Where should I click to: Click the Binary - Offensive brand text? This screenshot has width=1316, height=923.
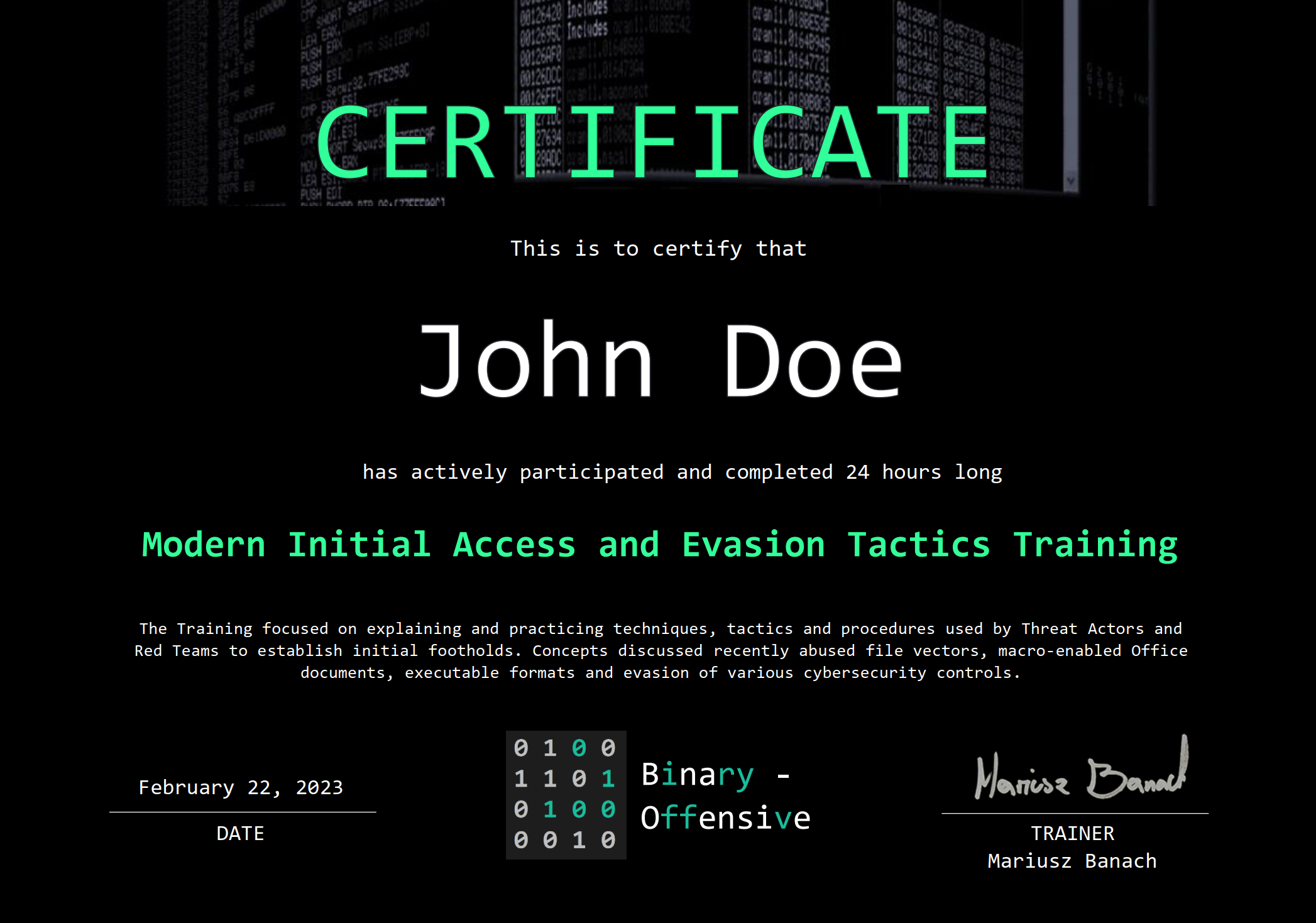coord(726,796)
